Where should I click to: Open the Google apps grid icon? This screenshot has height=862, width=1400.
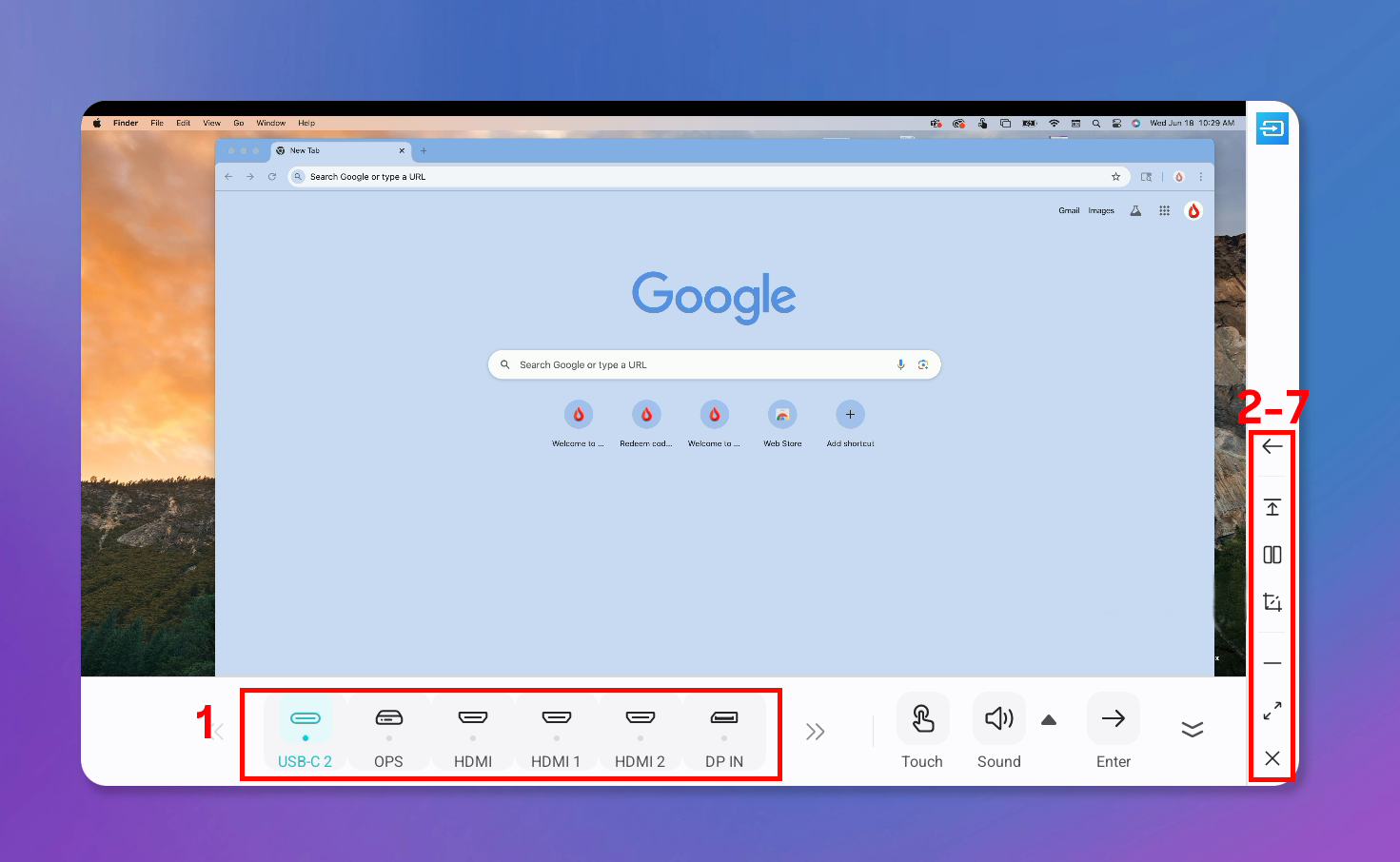click(1164, 210)
